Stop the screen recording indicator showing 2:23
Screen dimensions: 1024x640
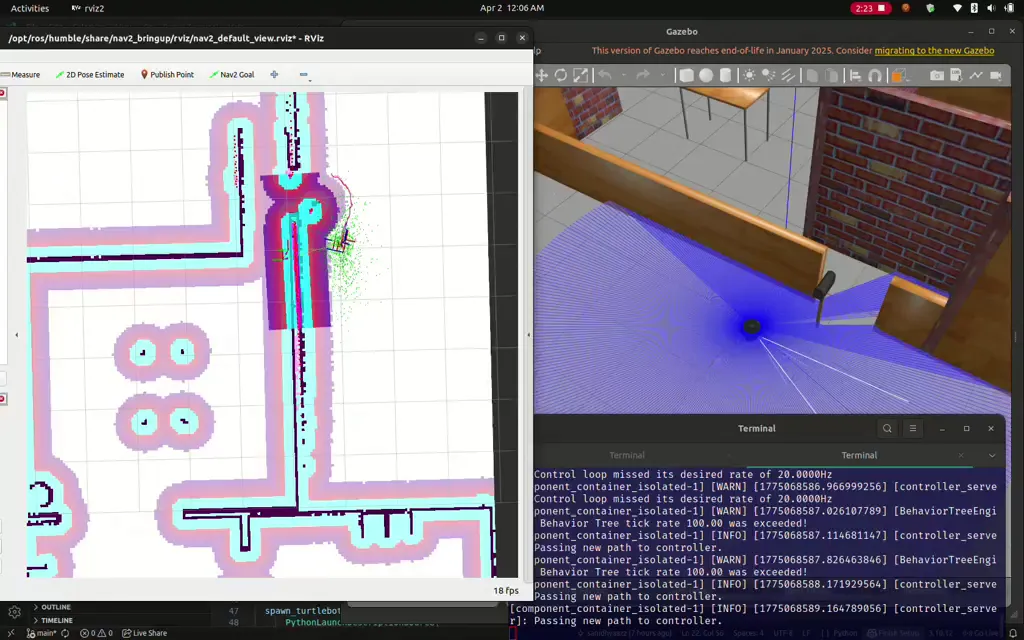(x=871, y=8)
